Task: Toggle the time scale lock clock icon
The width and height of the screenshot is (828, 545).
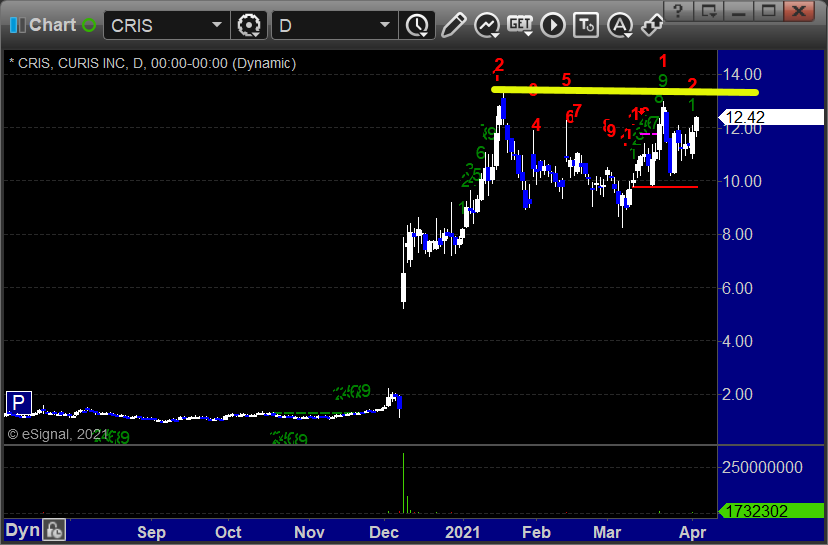Action: tap(54, 530)
